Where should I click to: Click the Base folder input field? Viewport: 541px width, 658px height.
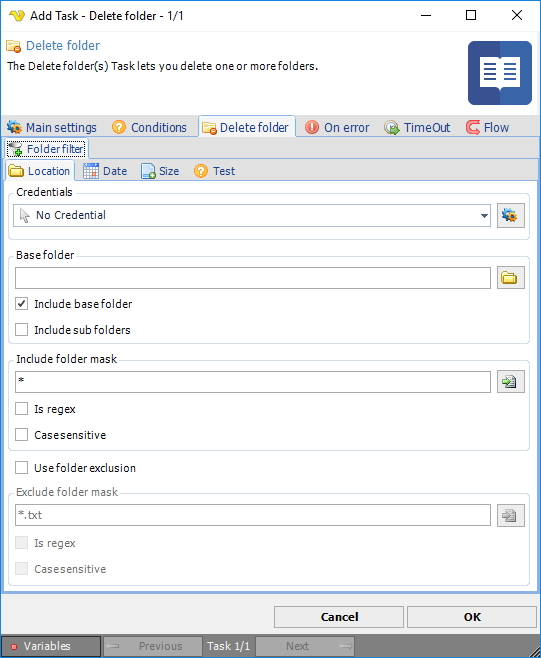coord(253,278)
